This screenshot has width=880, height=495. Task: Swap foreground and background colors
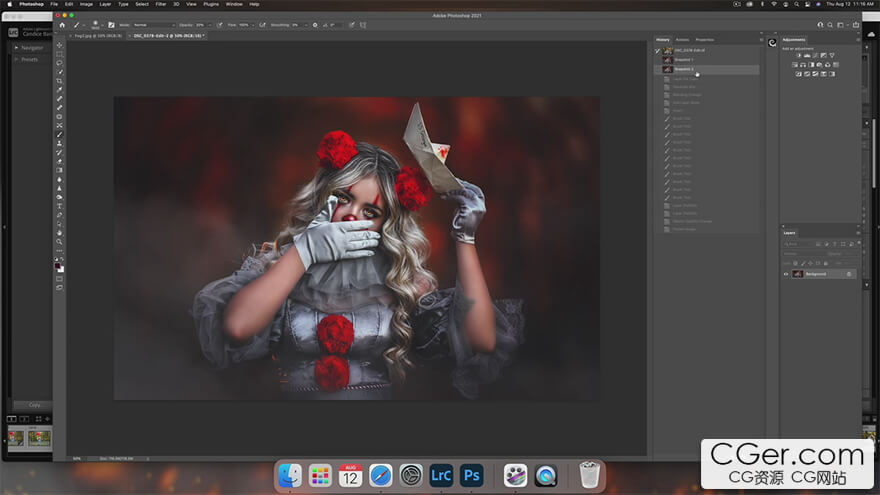(x=62, y=259)
